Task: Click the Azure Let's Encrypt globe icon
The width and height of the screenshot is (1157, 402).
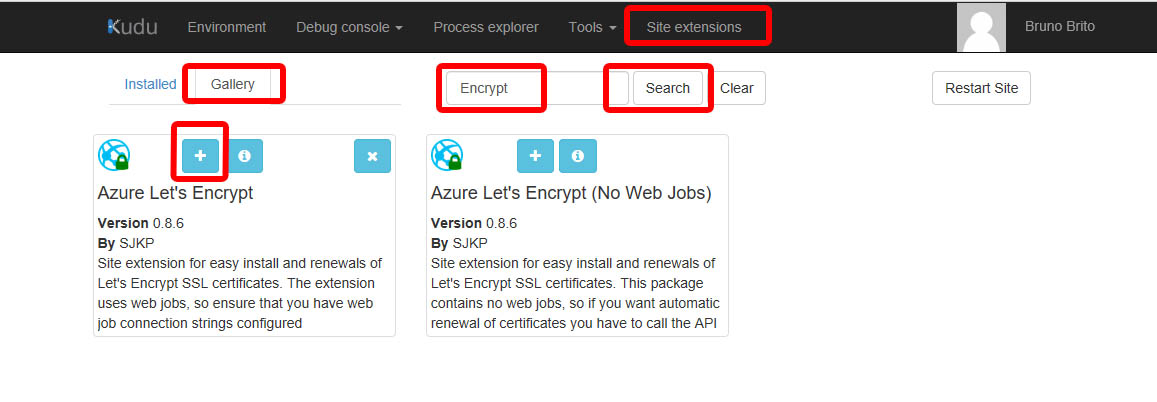Action: [114, 155]
